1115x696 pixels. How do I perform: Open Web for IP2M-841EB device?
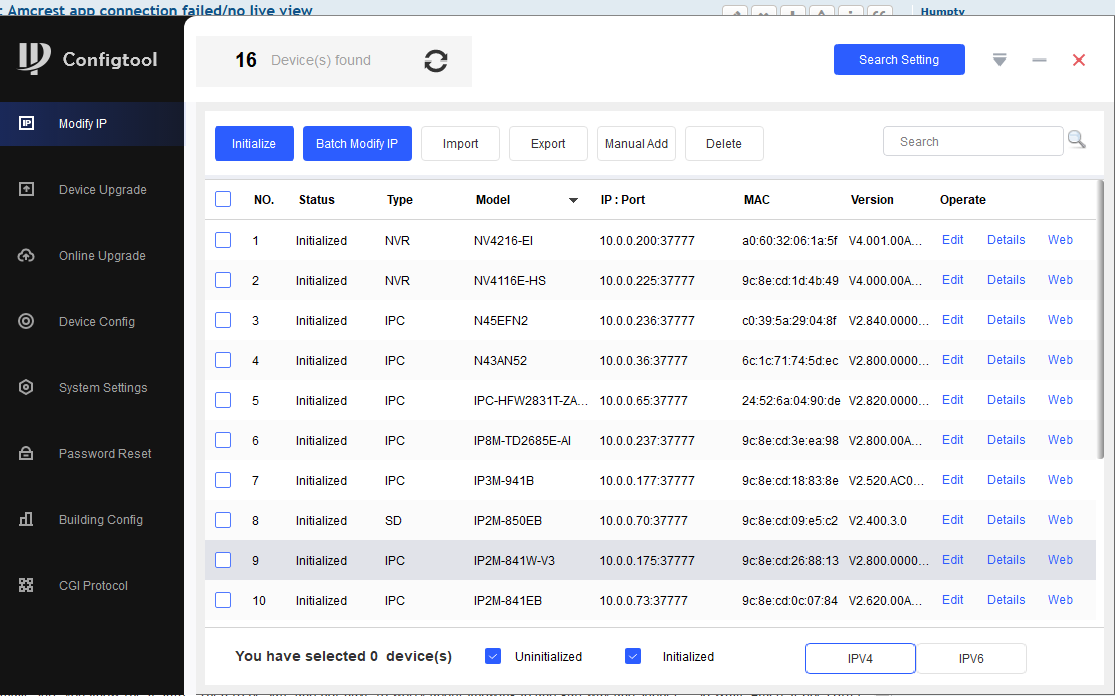pyautogui.click(x=1060, y=599)
